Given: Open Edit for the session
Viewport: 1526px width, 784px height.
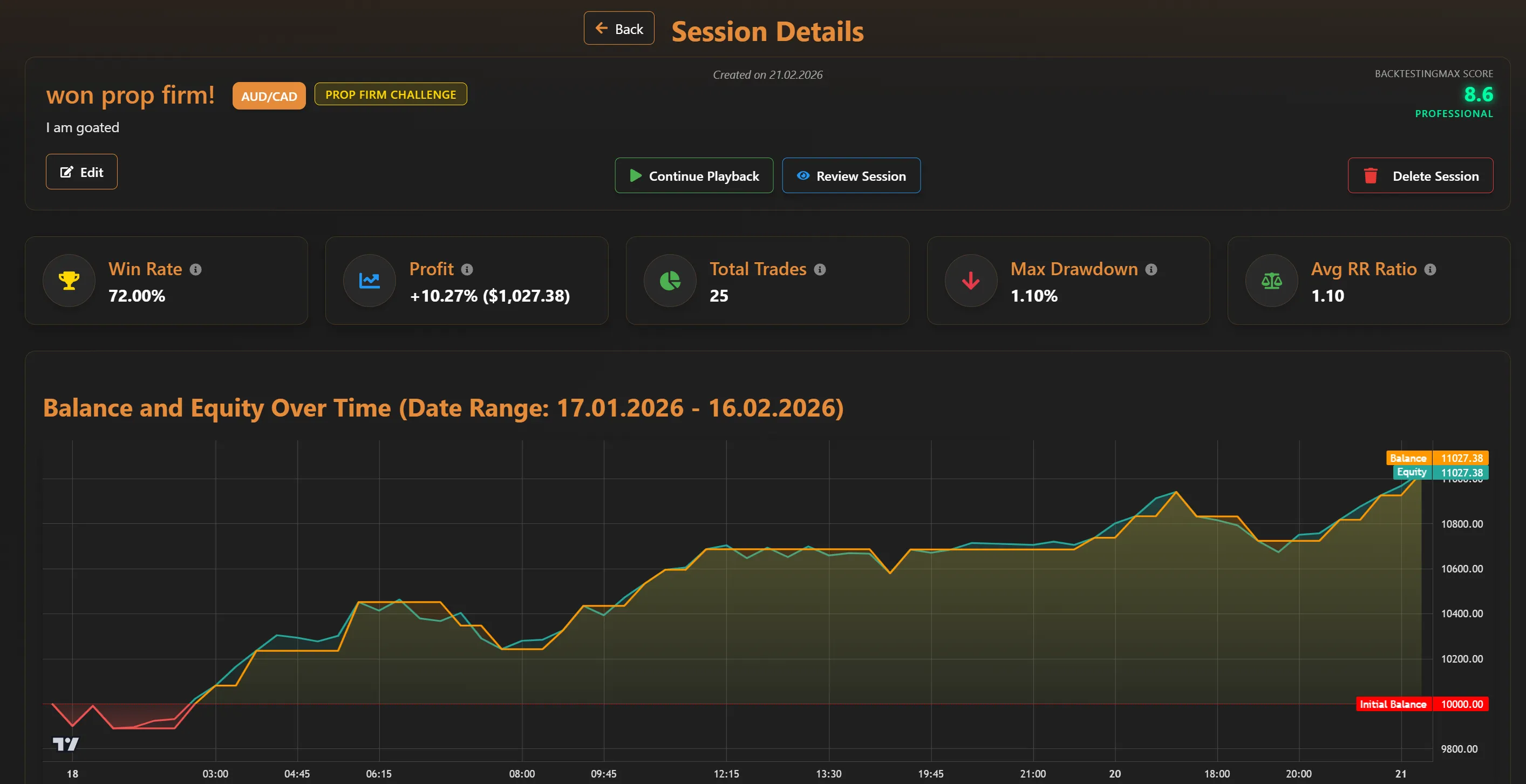Looking at the screenshot, I should pyautogui.click(x=82, y=172).
